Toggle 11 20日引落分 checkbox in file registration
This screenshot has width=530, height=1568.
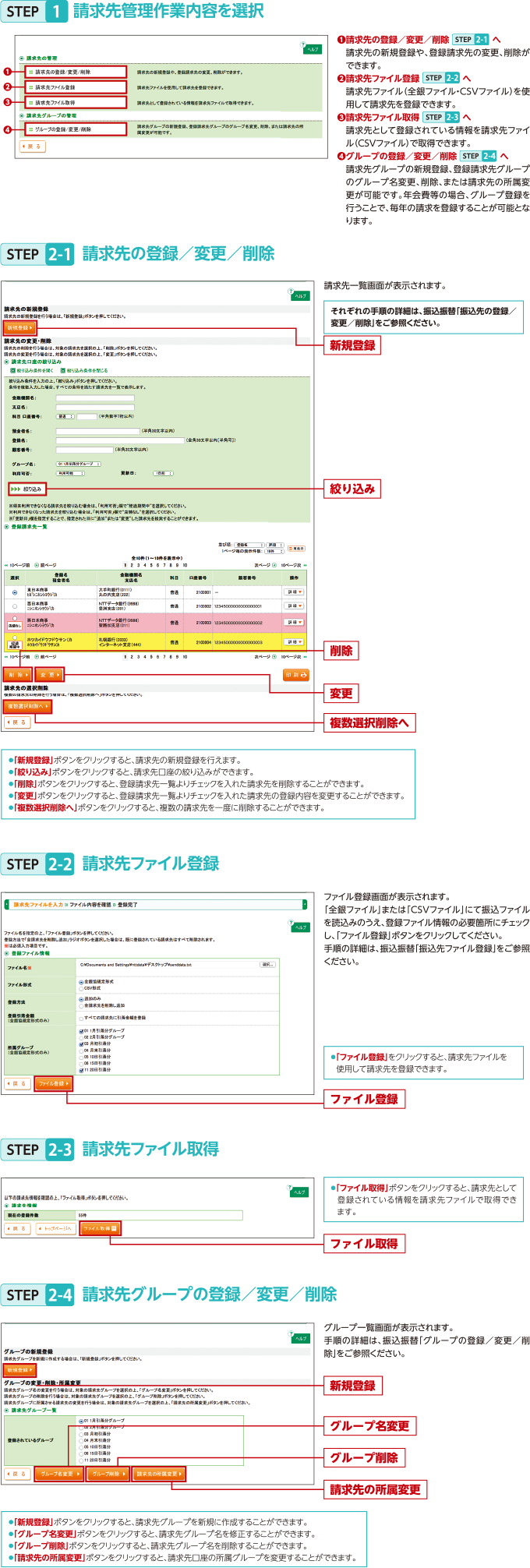(x=81, y=1069)
